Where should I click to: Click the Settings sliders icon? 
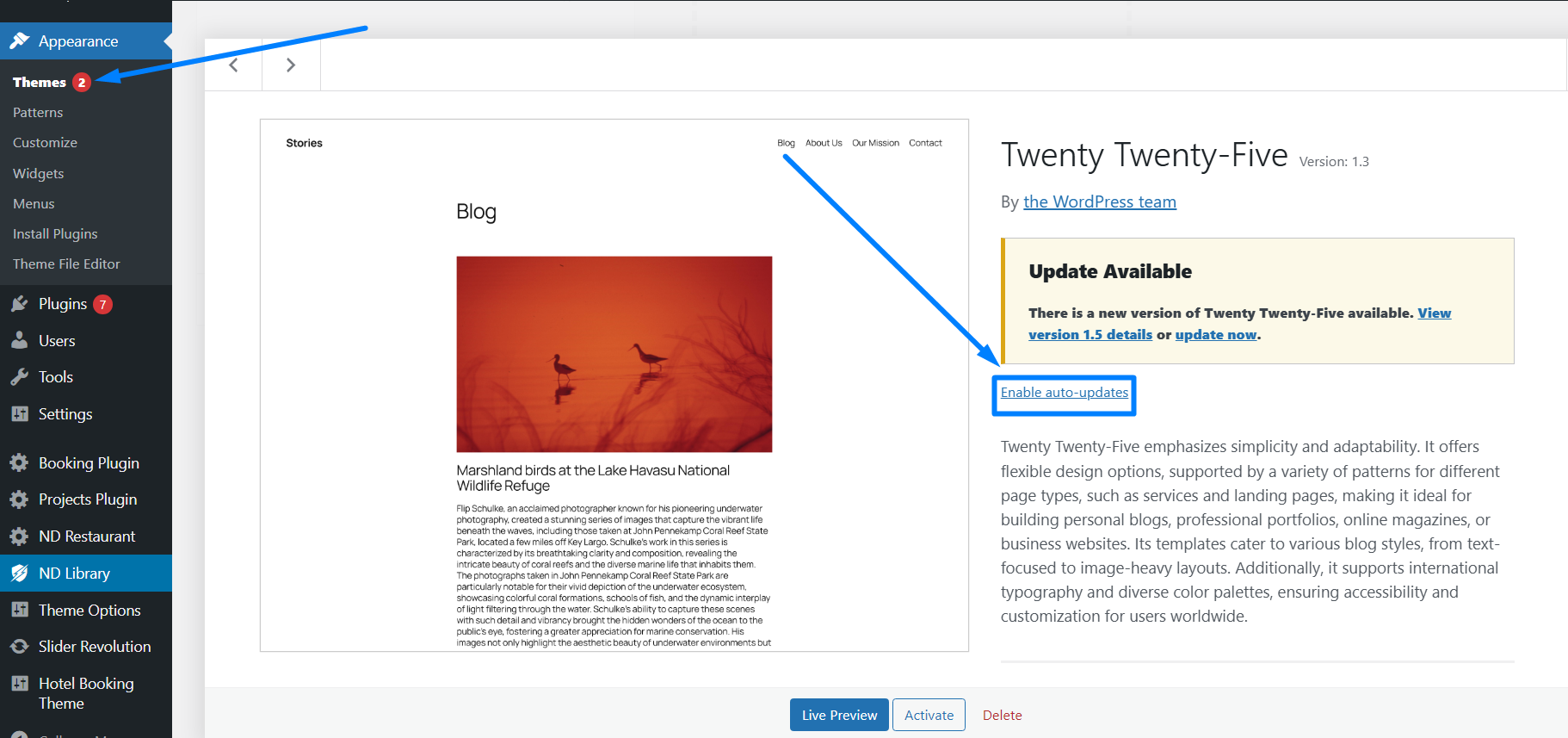19,414
